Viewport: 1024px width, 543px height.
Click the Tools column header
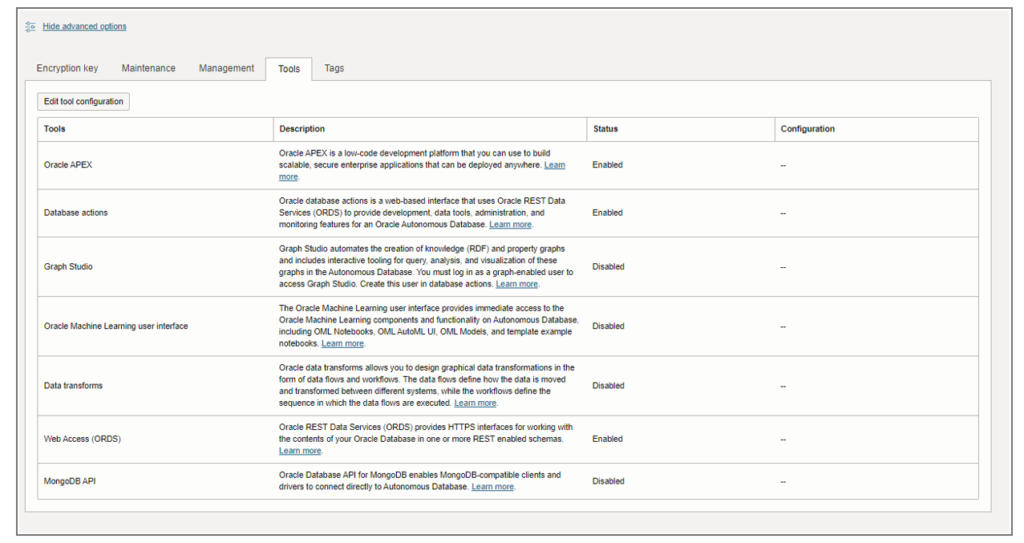pos(55,129)
